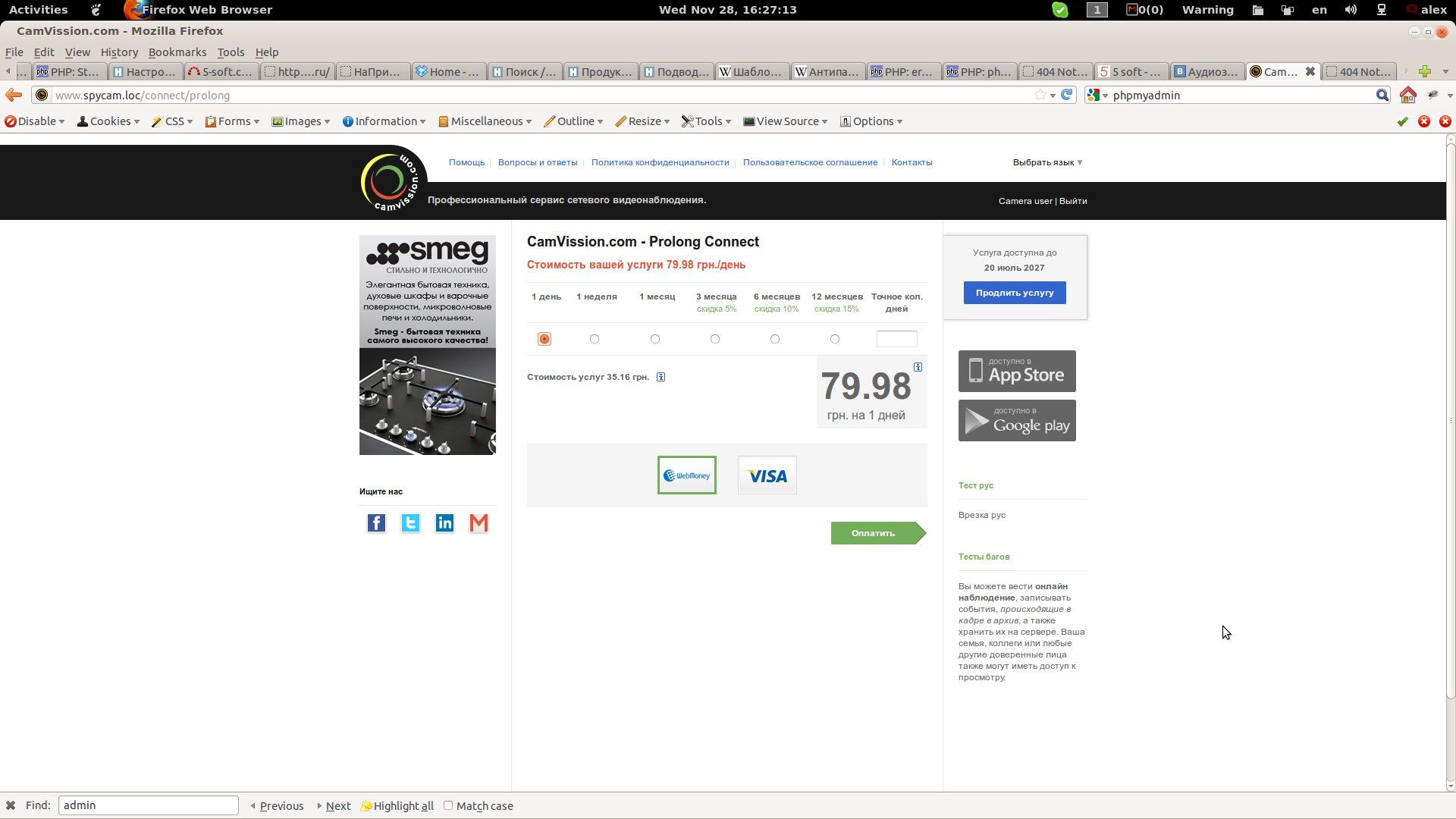Toggle Highlight all in find bar
1456x819 pixels.
coord(397,805)
